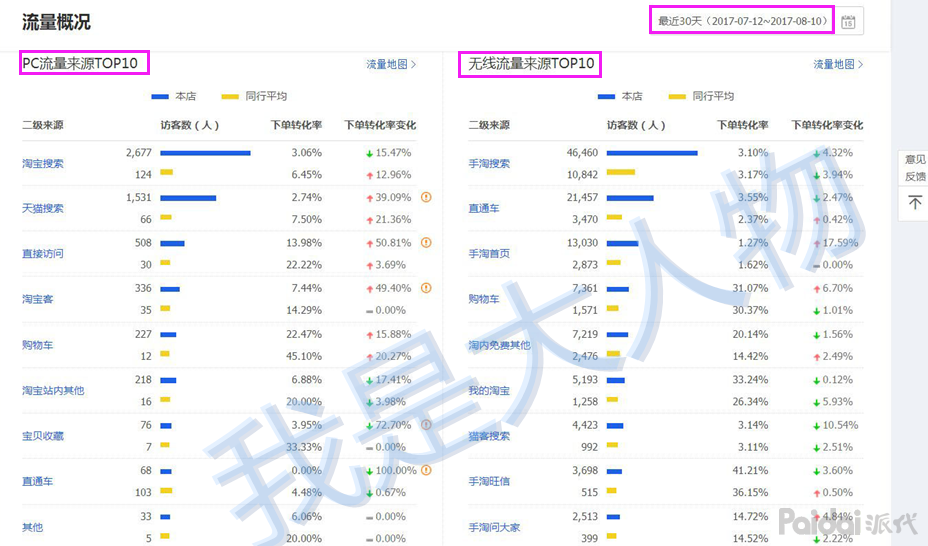The height and width of the screenshot is (546, 928).
Task: Open PC source 购物车
Action: pyautogui.click(x=37, y=344)
